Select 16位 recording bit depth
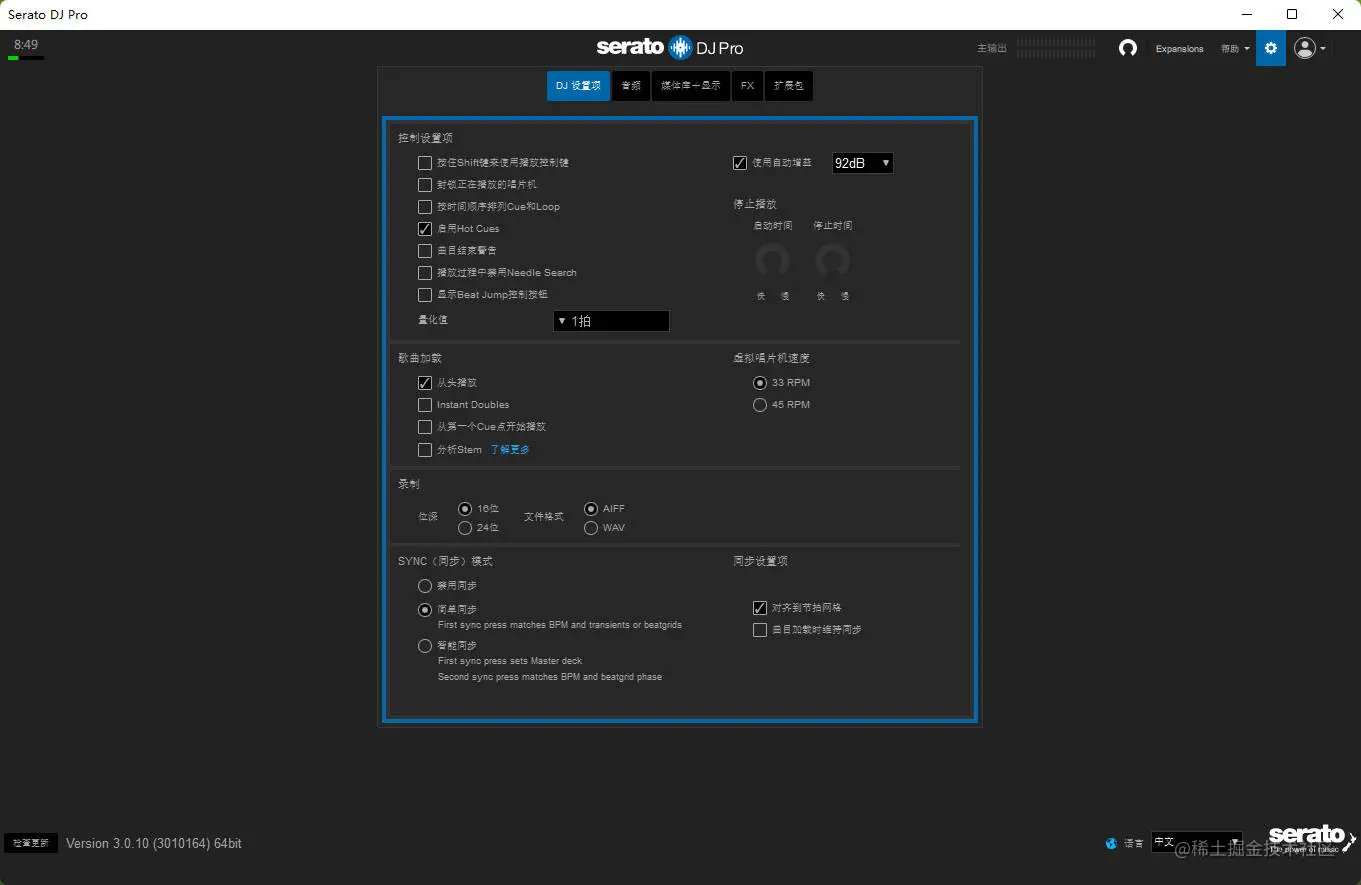The image size is (1361, 885). (x=465, y=509)
